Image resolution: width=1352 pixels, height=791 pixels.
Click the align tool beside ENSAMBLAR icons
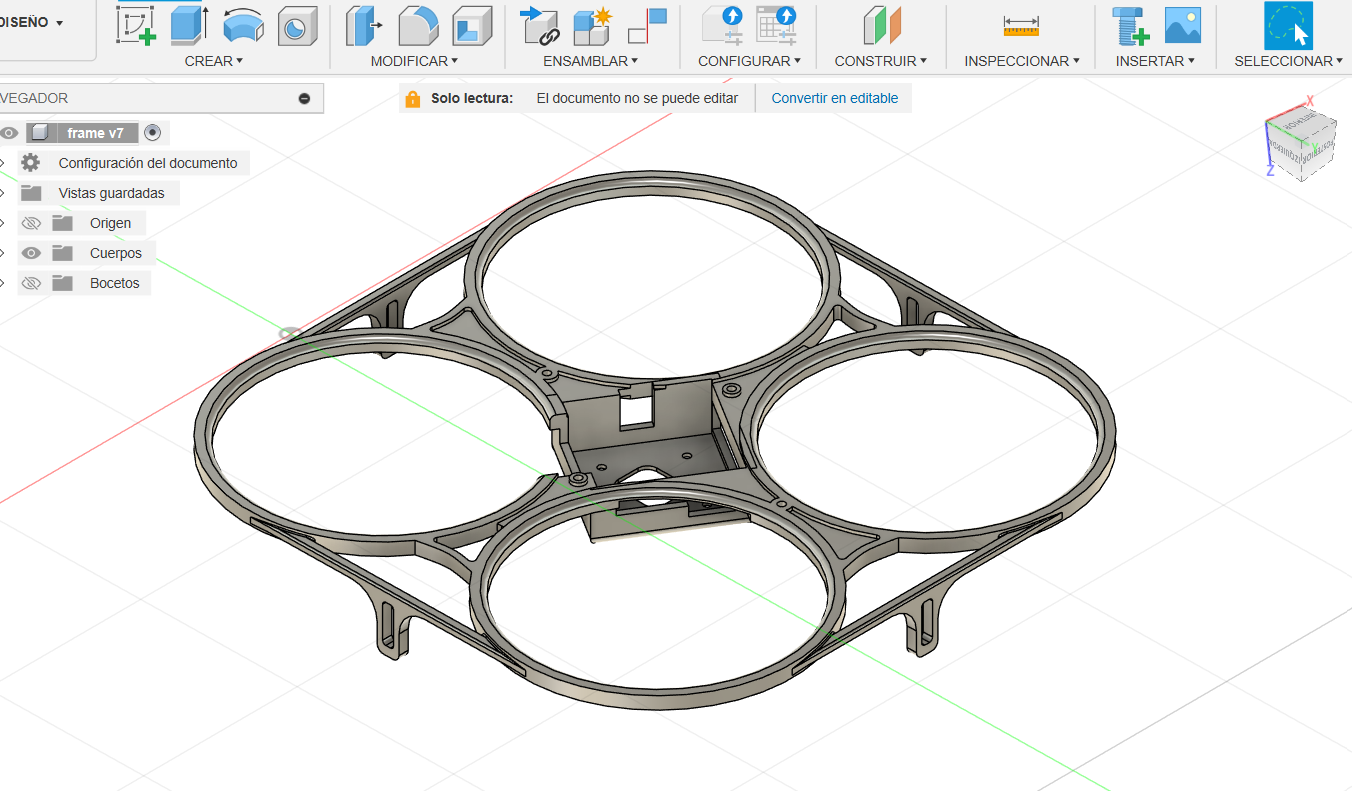(x=647, y=25)
